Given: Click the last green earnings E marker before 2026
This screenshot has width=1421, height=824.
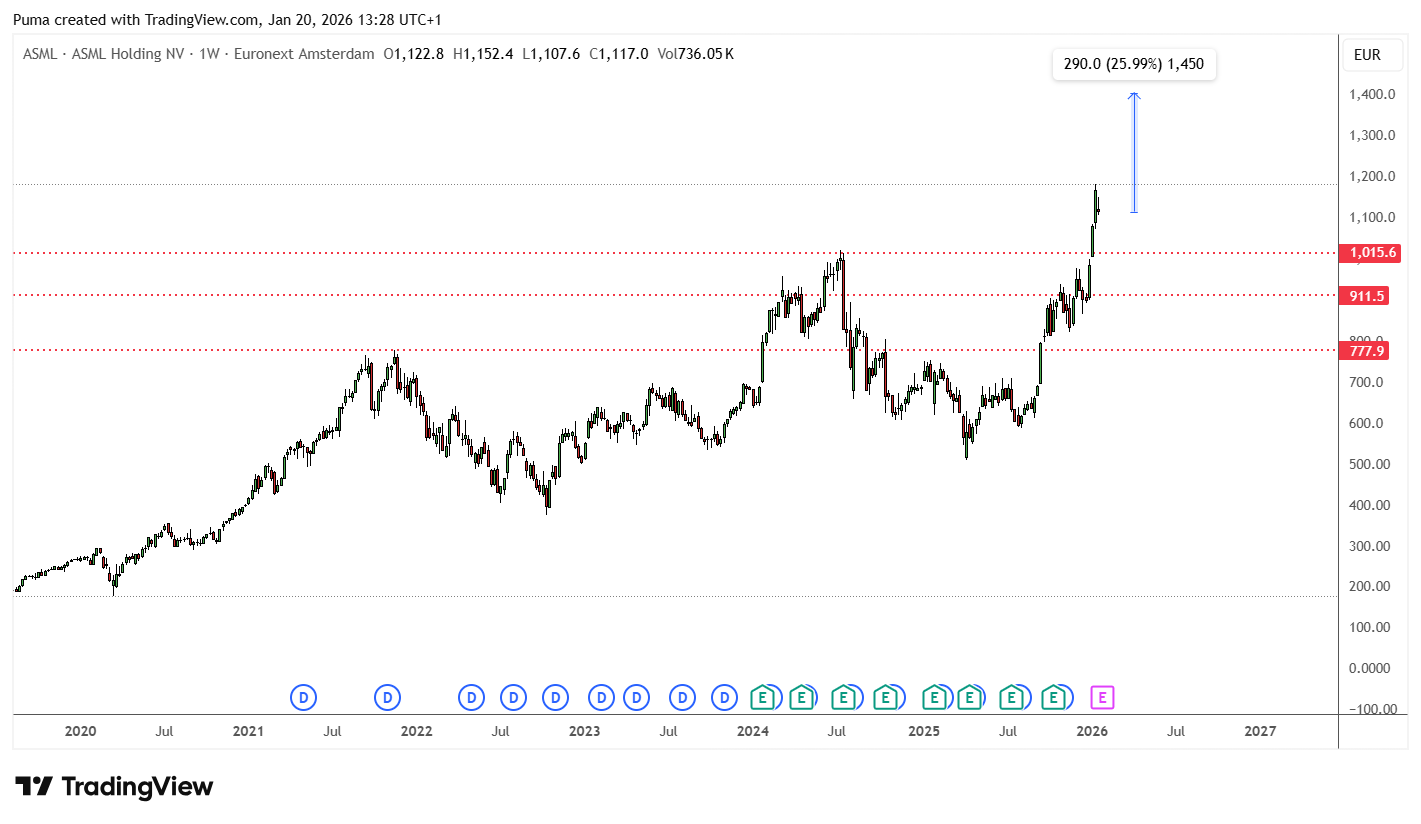Looking at the screenshot, I should pyautogui.click(x=1052, y=697).
